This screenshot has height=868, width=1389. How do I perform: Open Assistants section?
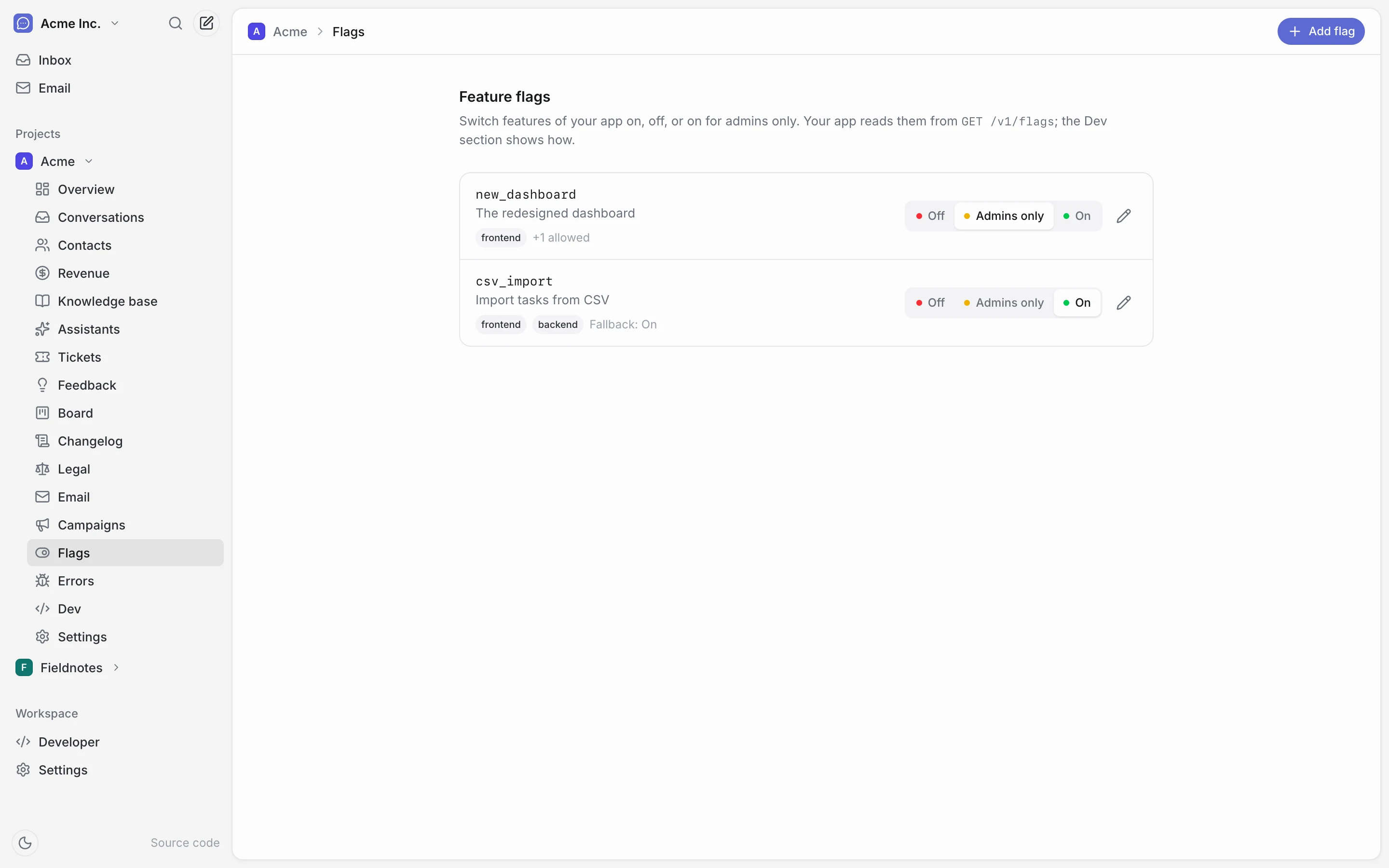[125, 329]
